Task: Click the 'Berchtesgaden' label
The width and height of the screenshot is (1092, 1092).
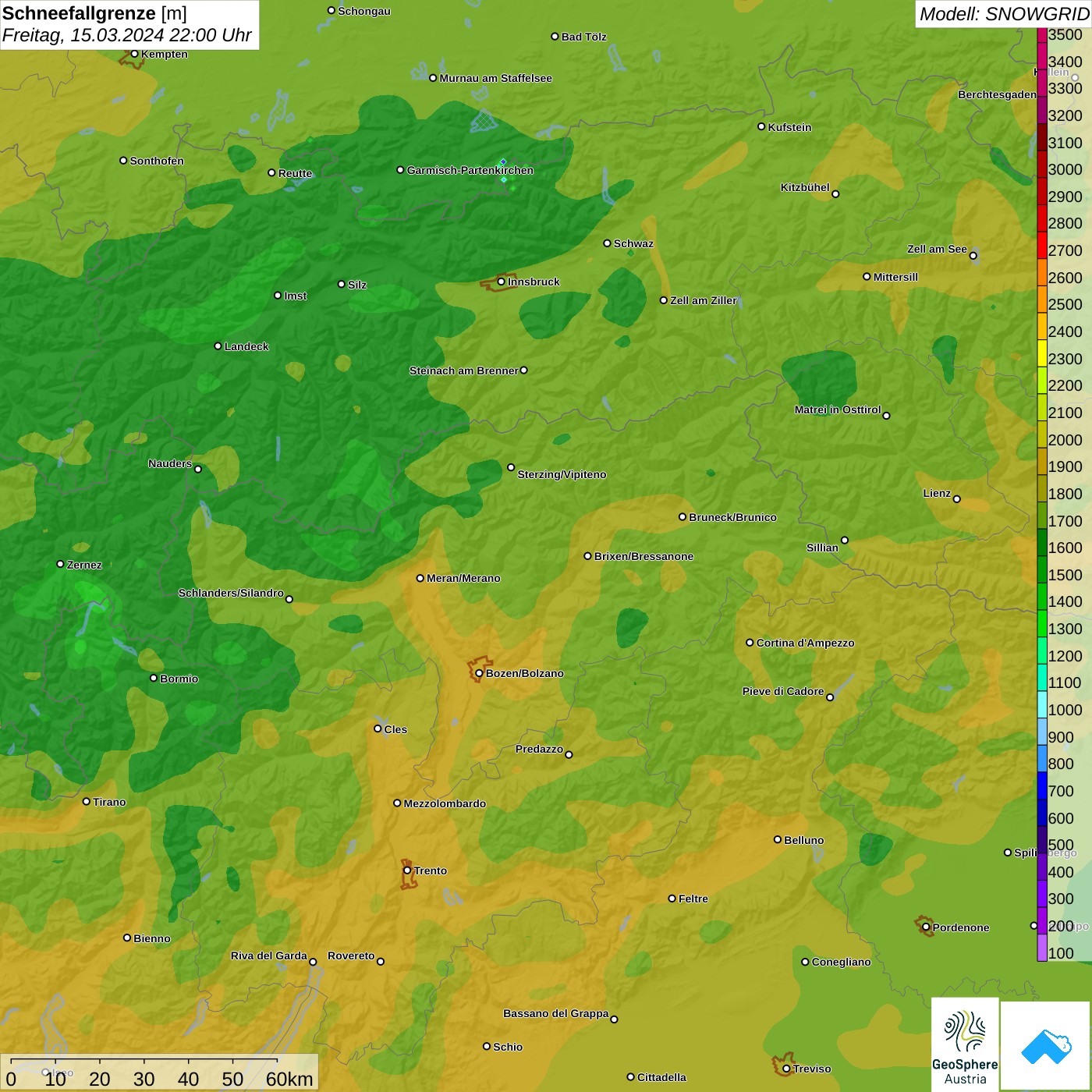Action: pyautogui.click(x=997, y=94)
